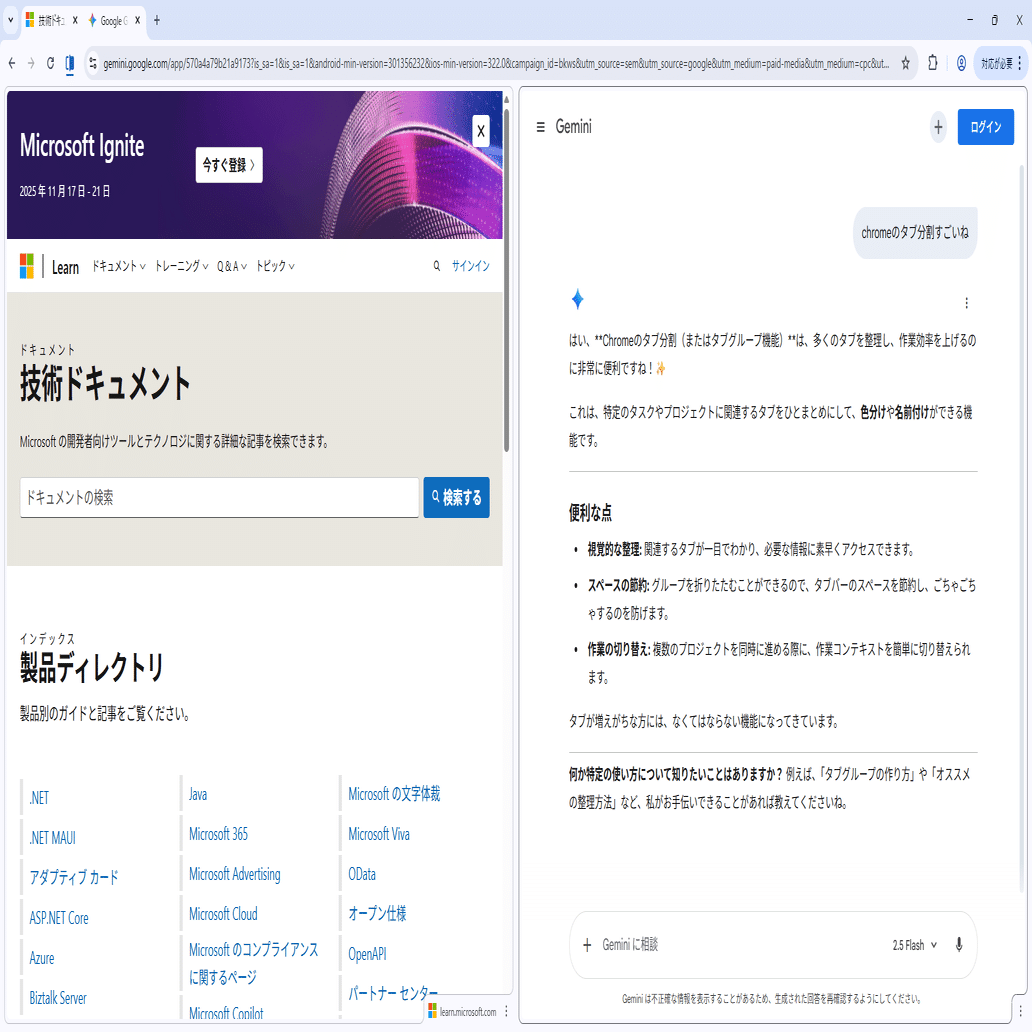Viewport: 1032px width, 1032px height.
Task: Start a new Gemini chat
Action: point(938,127)
